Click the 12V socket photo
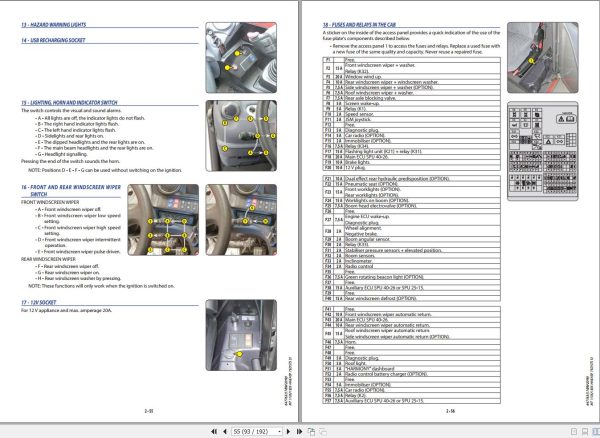The height and width of the screenshot is (438, 600). [x=241, y=335]
